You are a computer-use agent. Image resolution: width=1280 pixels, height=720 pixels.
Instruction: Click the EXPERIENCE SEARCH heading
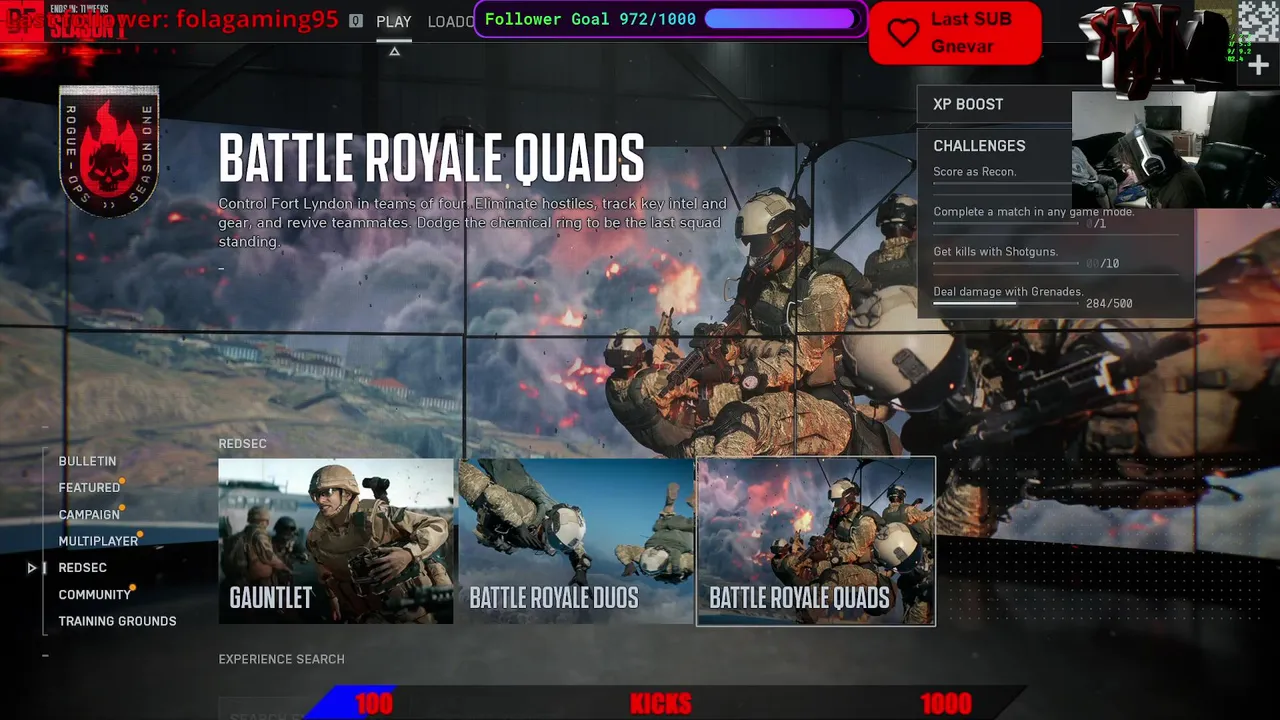coord(281,660)
